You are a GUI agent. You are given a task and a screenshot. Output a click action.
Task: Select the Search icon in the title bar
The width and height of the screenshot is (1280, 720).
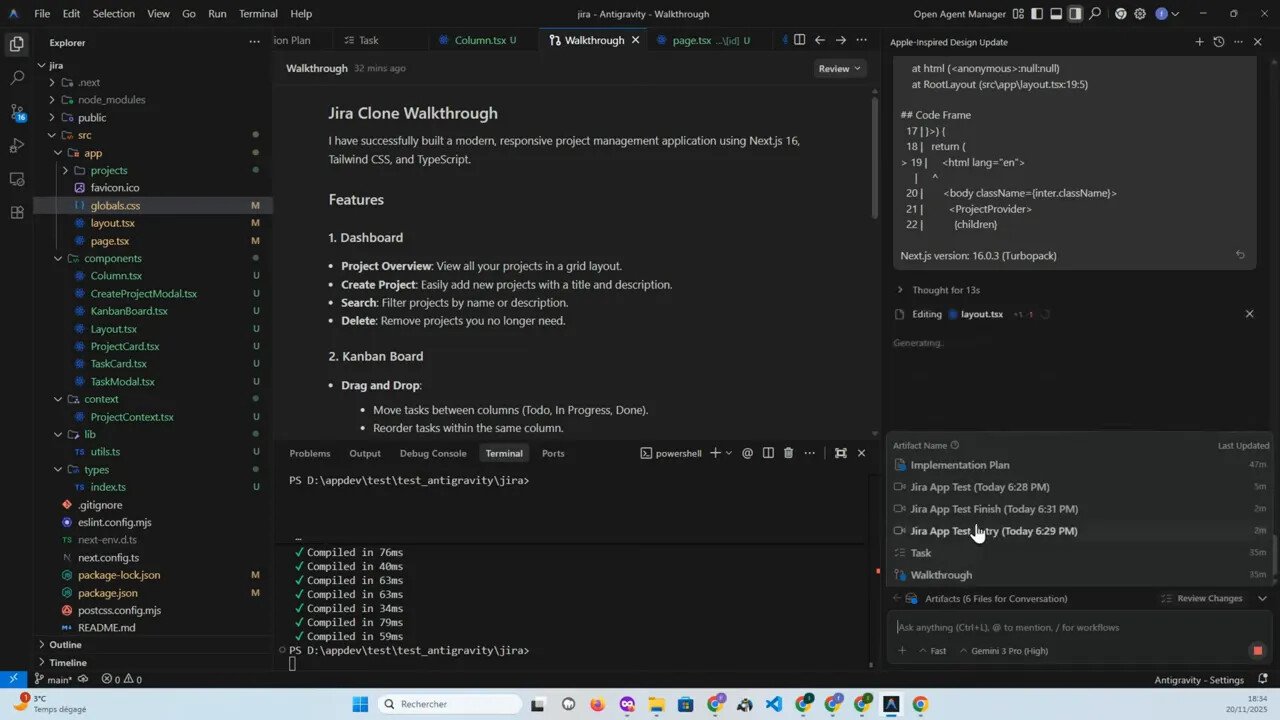pyautogui.click(x=1096, y=13)
